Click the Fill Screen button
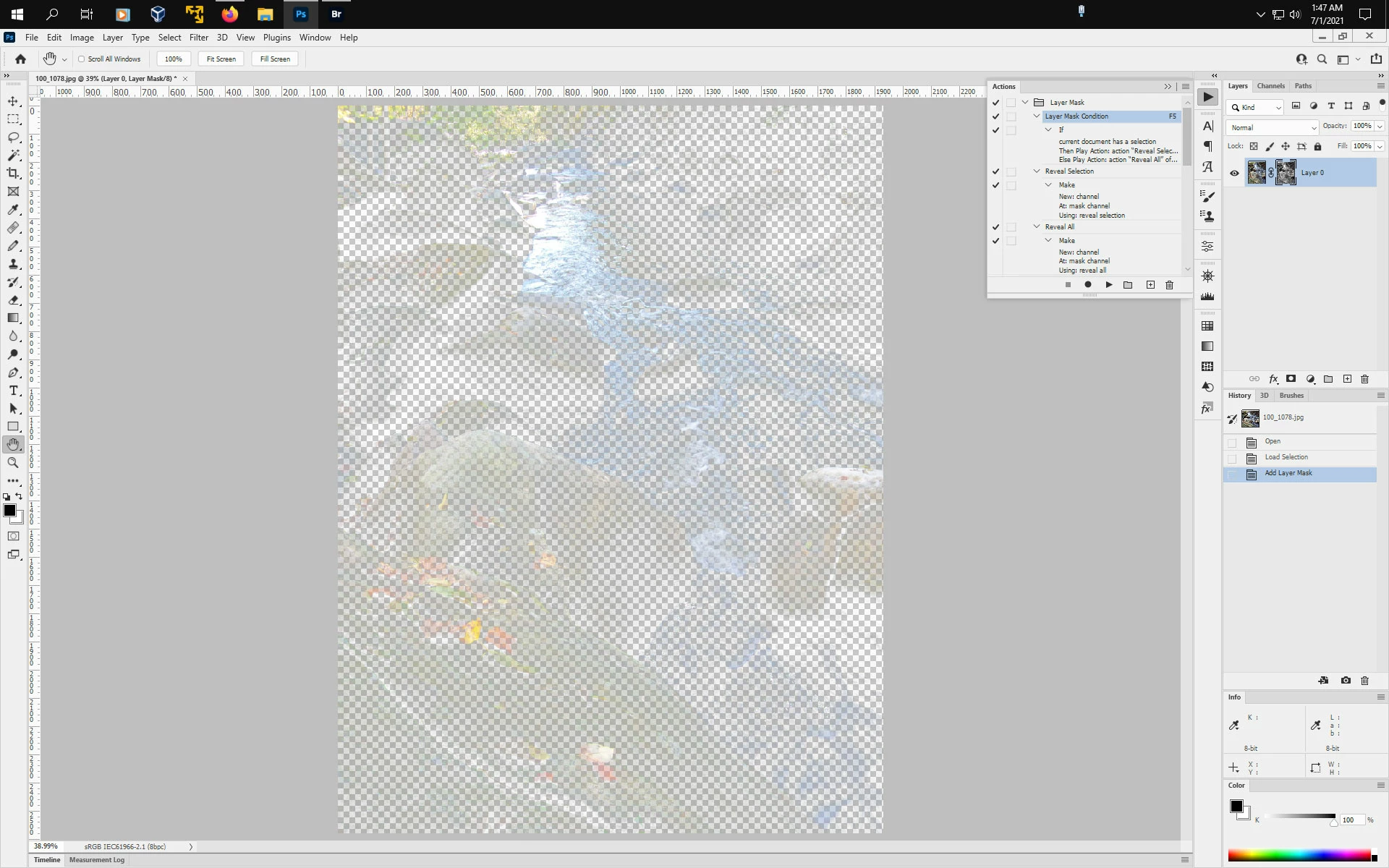The height and width of the screenshot is (868, 1389). click(275, 59)
